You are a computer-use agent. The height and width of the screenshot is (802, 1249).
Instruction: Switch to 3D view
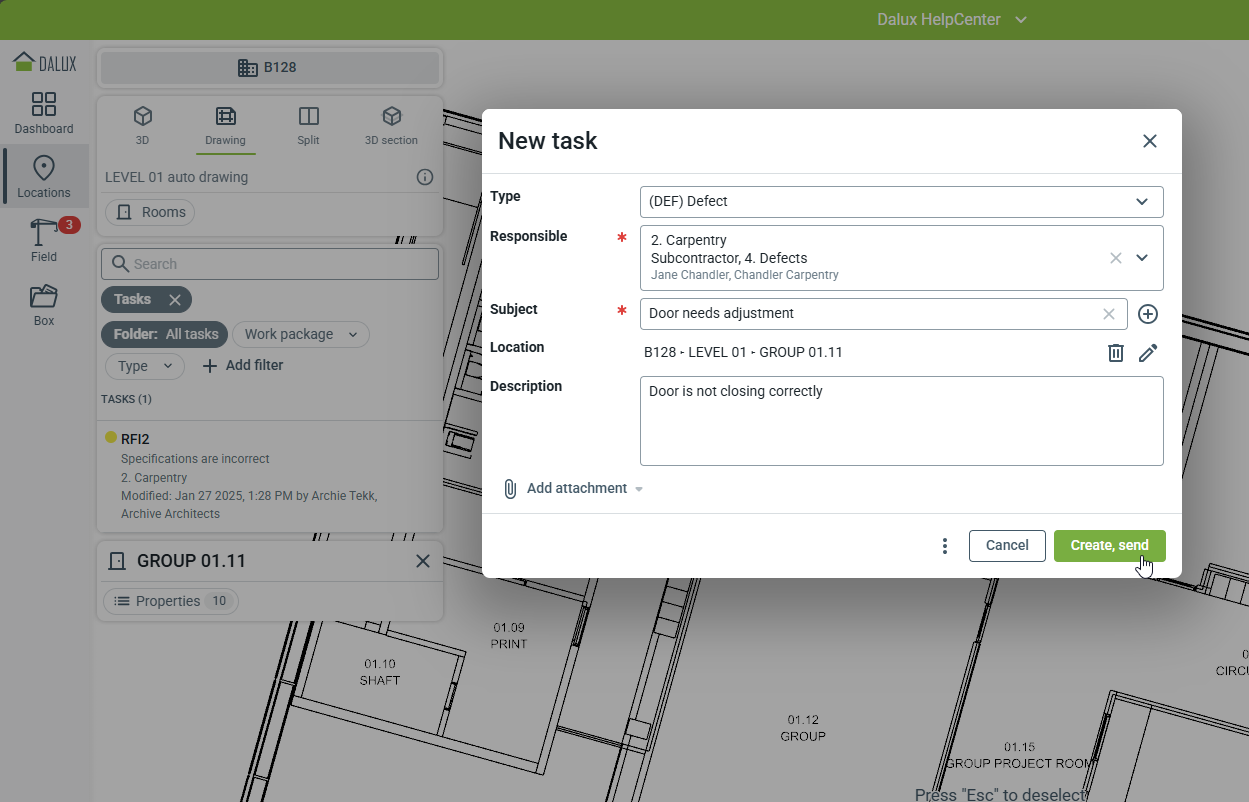(x=142, y=126)
